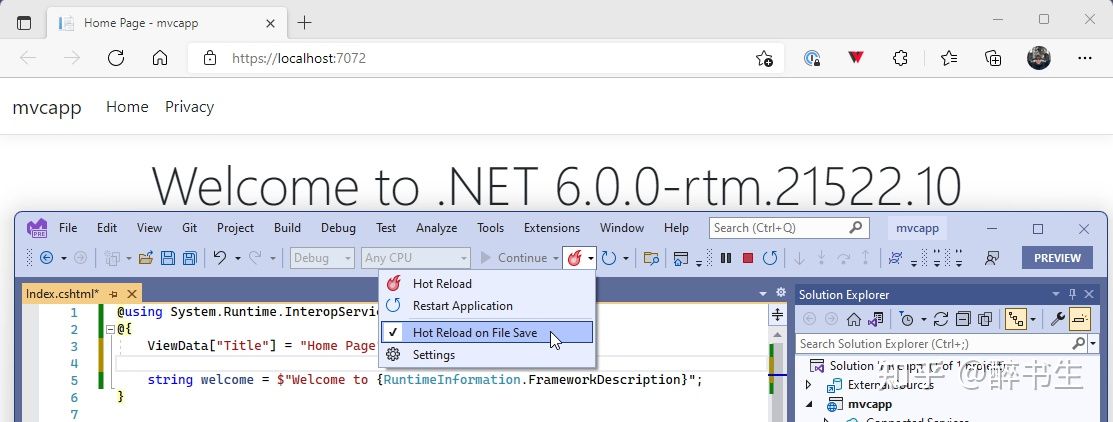
Task: Toggle pin on Index.cshtml tab
Action: (114, 294)
